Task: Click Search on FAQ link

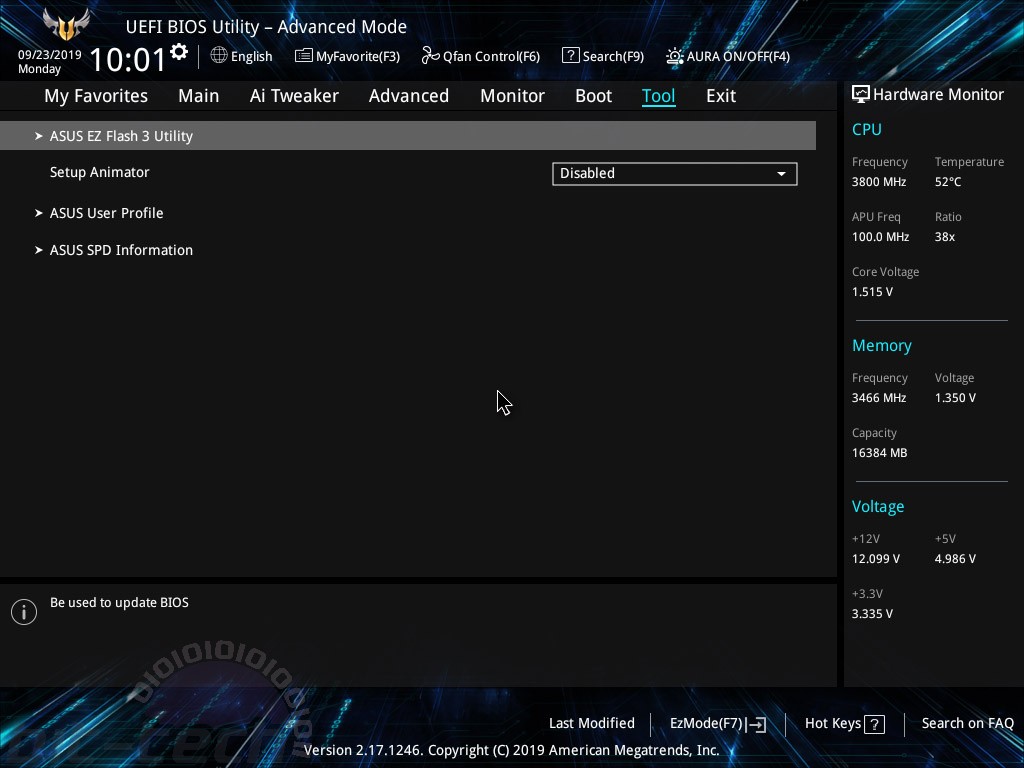Action: pyautogui.click(x=968, y=724)
